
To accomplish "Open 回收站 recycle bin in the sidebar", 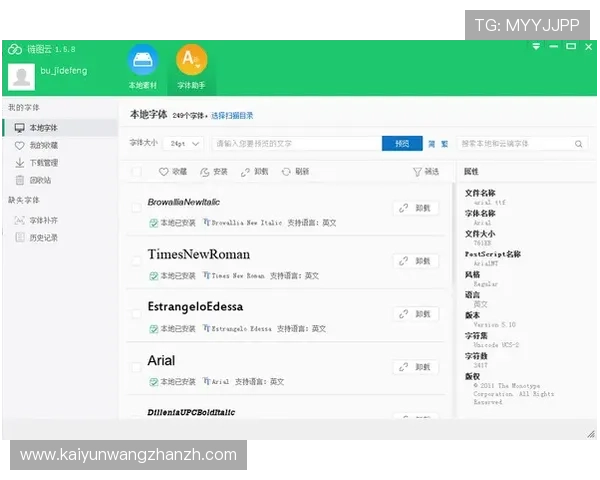I will tap(33, 180).
